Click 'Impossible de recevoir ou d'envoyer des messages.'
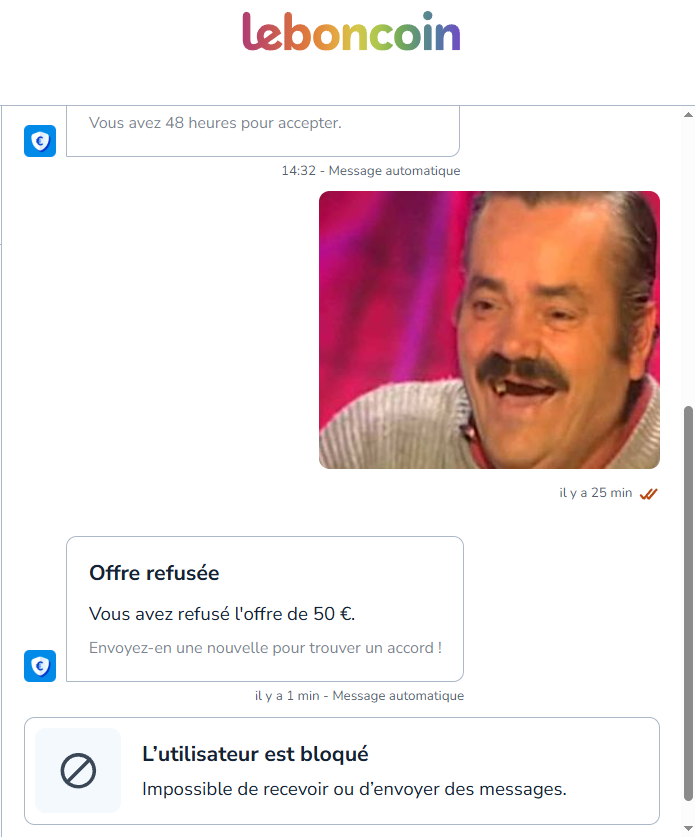 354,789
